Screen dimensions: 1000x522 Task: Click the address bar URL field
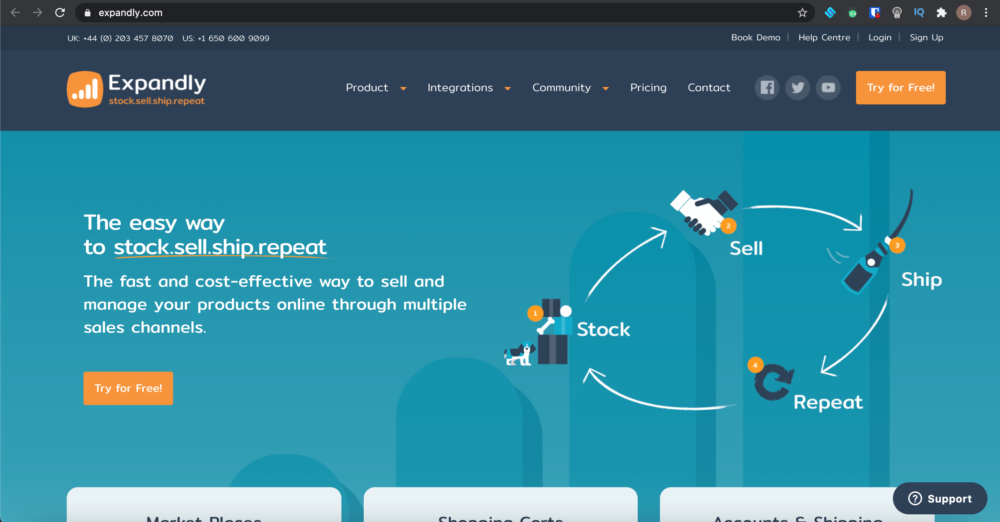[445, 12]
